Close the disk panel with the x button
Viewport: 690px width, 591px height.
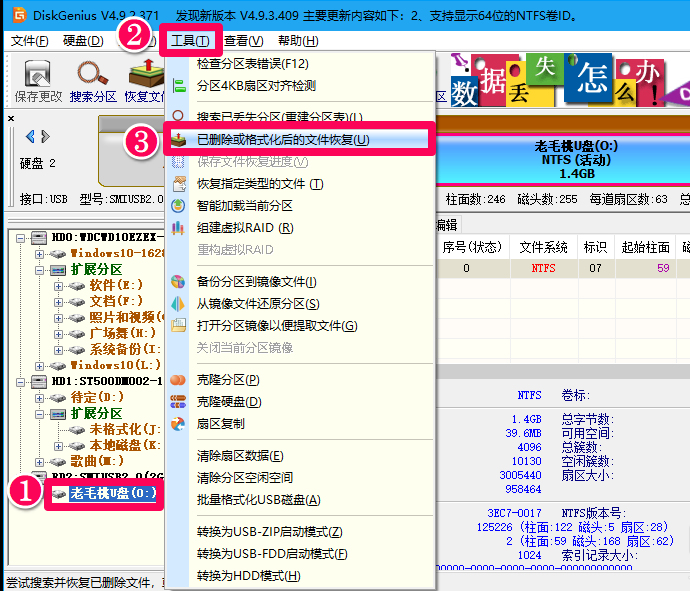[x=10, y=118]
